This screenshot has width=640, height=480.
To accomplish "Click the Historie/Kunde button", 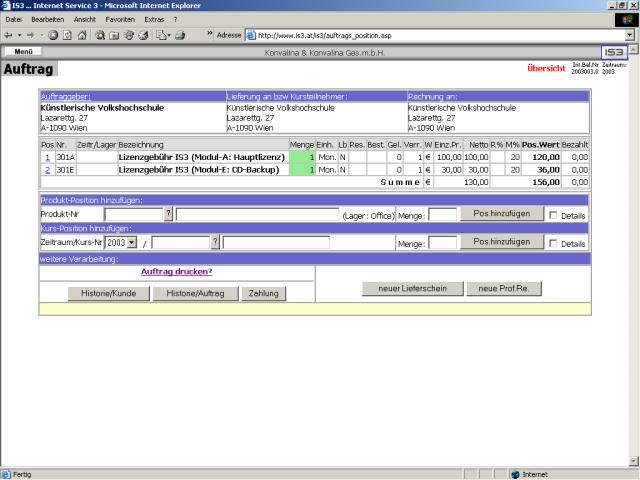I will click(109, 293).
